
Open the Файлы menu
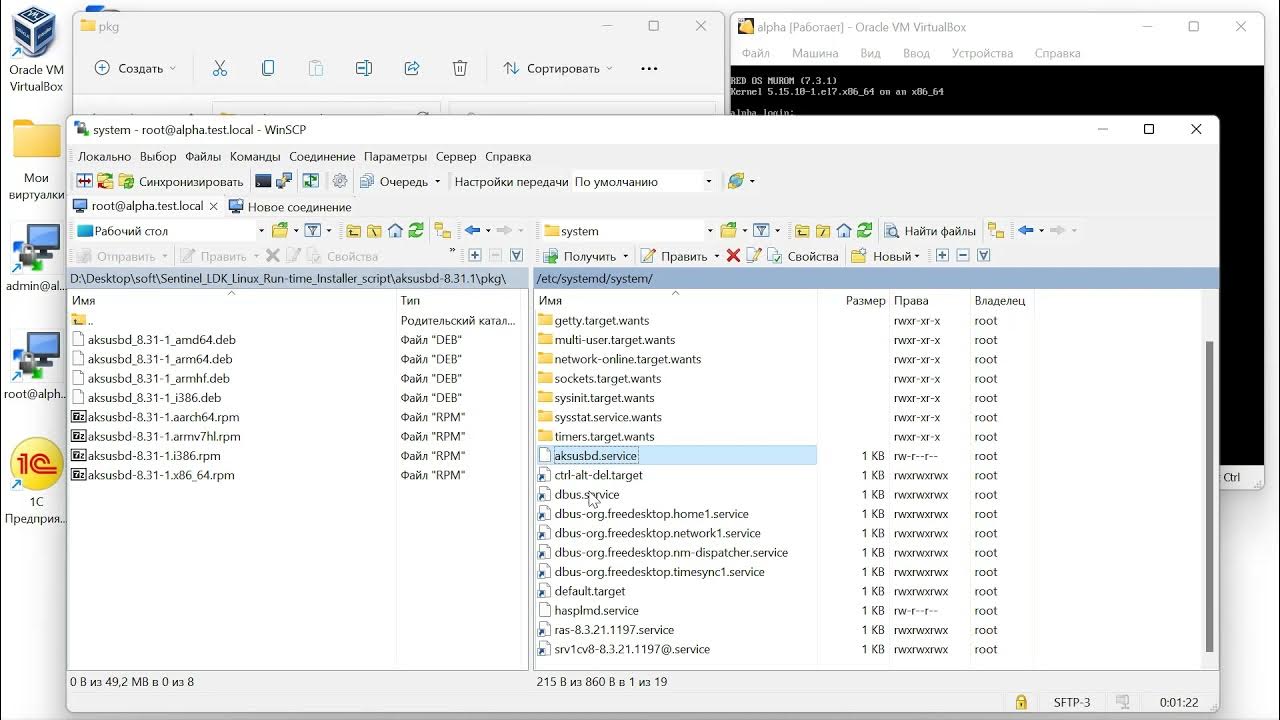point(203,156)
